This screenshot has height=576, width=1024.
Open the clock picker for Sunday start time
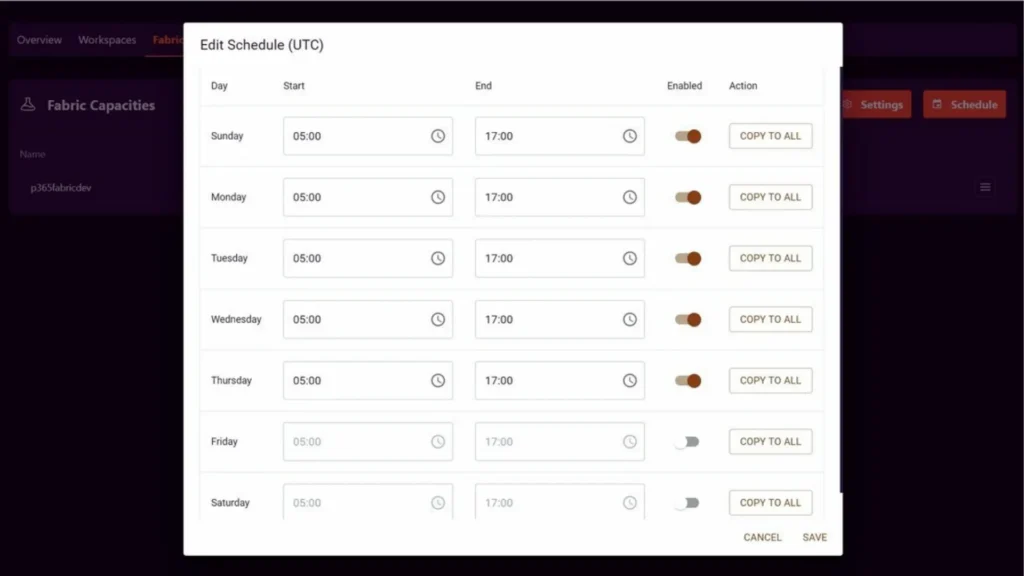[x=438, y=136]
